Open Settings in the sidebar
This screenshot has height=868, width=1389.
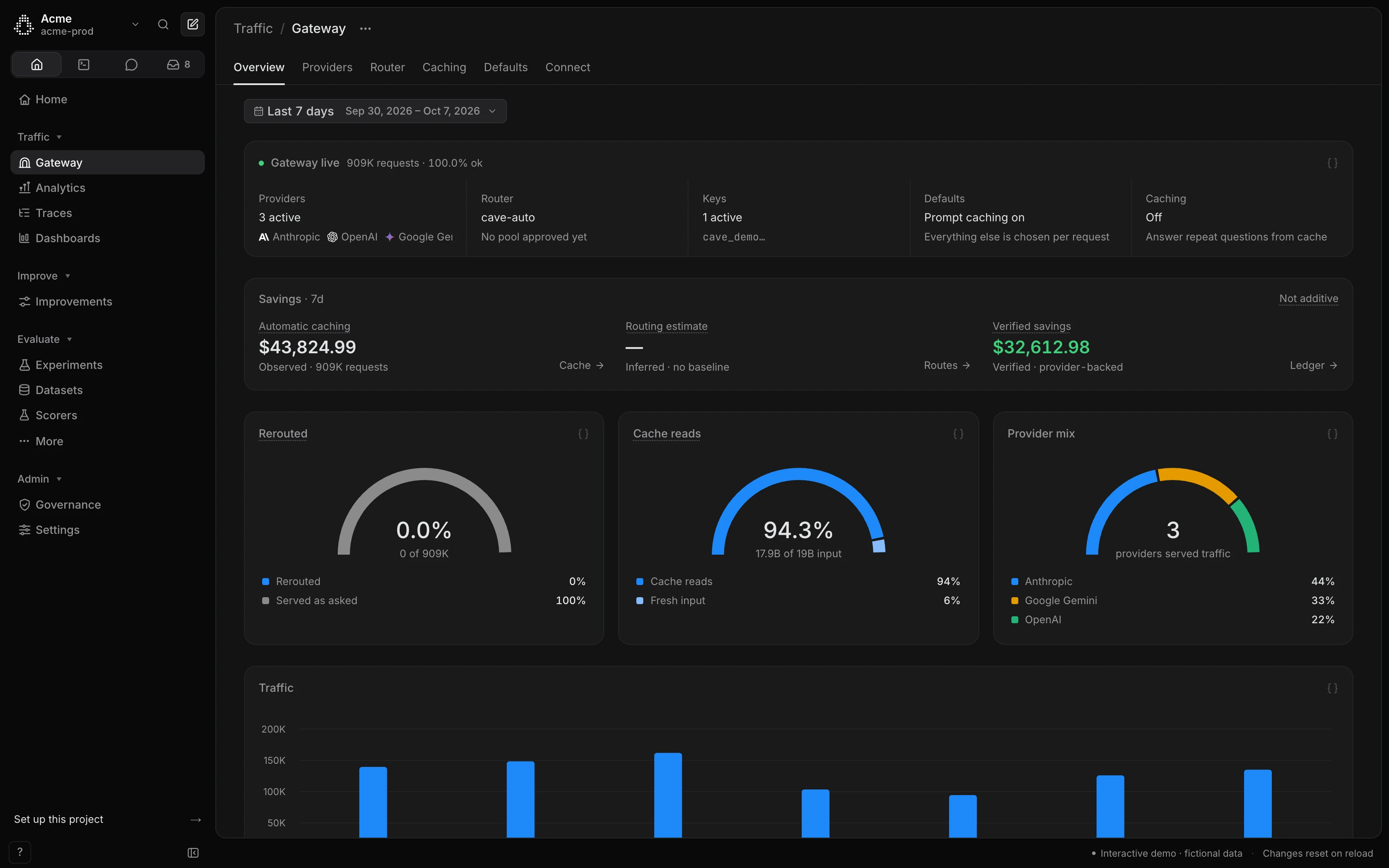click(107, 530)
